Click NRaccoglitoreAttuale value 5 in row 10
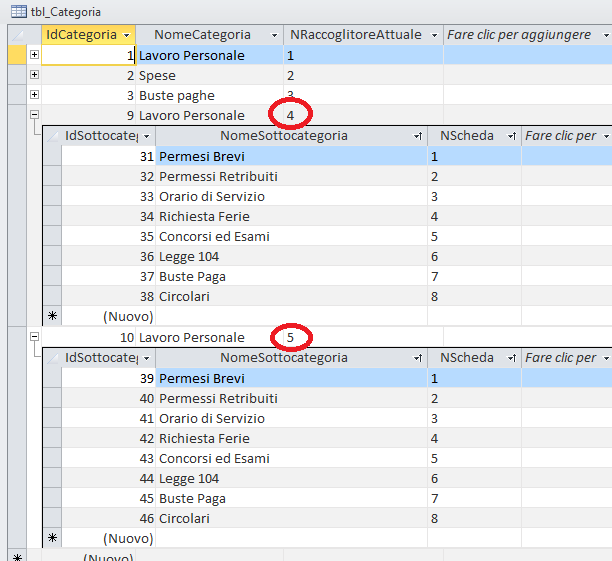612x561 pixels. [x=363, y=337]
